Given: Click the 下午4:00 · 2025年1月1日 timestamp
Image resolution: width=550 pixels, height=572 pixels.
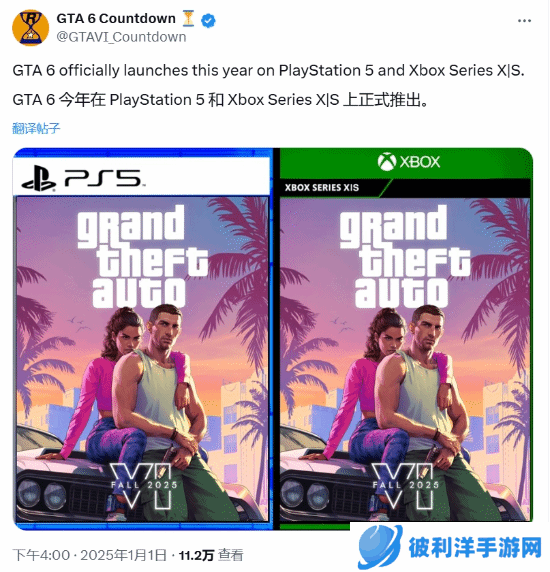Looking at the screenshot, I should pyautogui.click(x=90, y=555).
